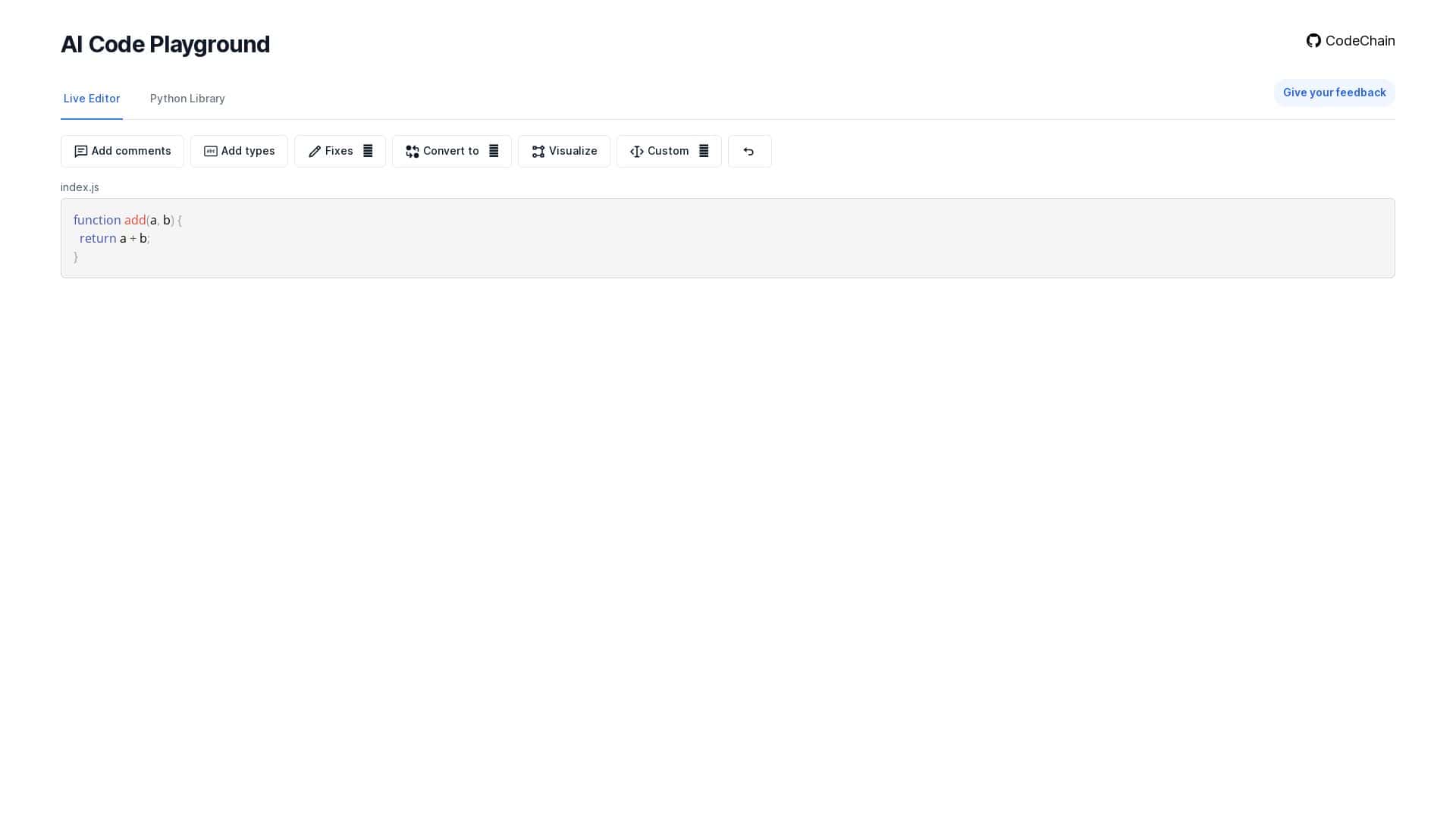Screen dimensions: 1456x819
Task: Click the pencil icon on the Fixes button
Action: (x=315, y=151)
